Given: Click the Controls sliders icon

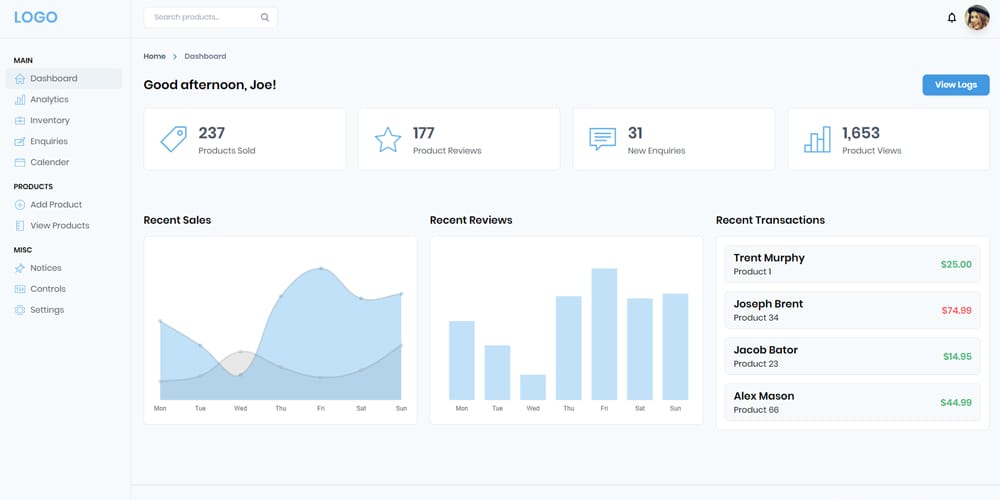Looking at the screenshot, I should coord(20,289).
